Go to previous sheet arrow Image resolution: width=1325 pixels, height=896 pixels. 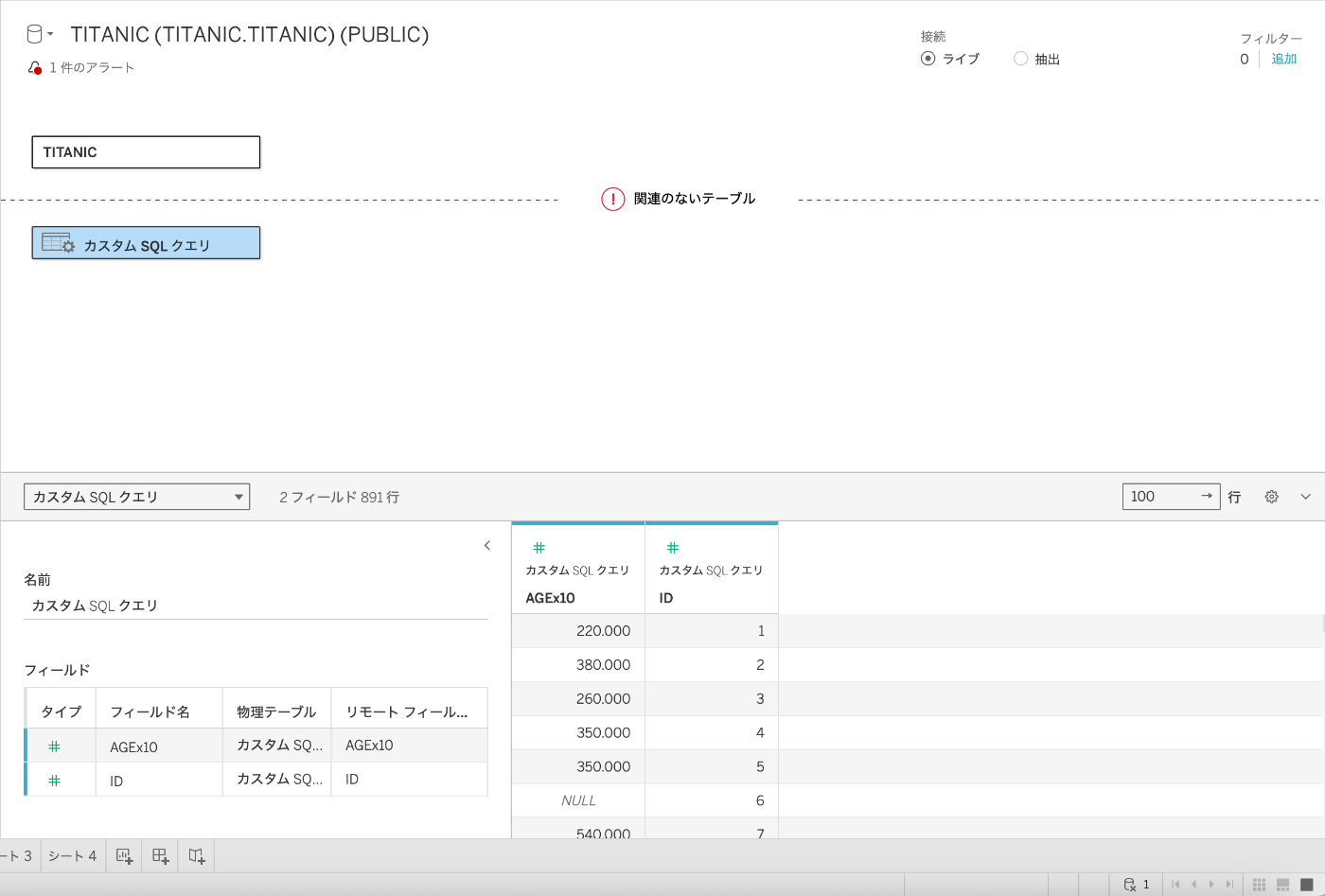coord(1194,885)
